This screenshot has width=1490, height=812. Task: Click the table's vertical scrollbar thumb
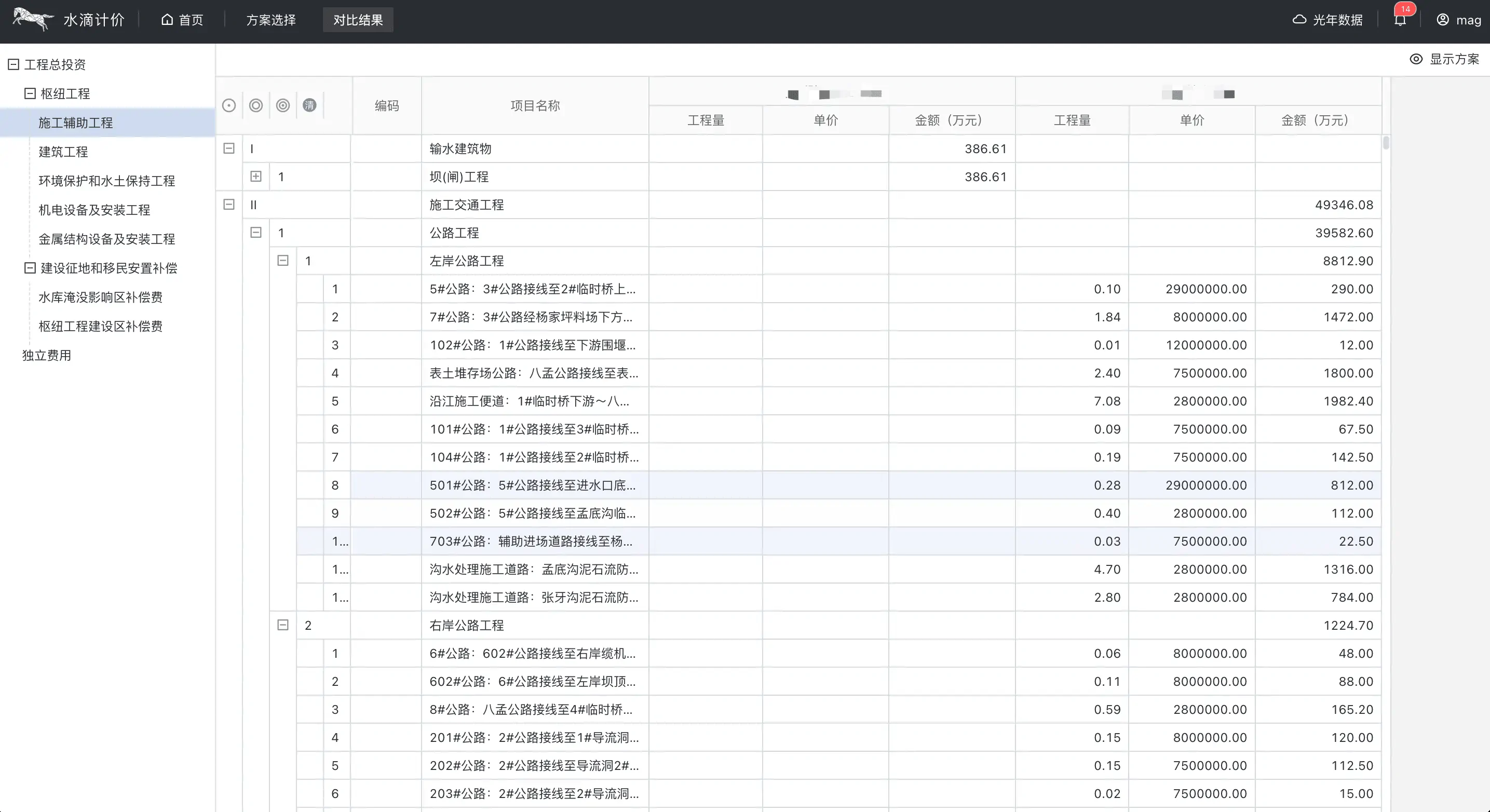(1386, 142)
